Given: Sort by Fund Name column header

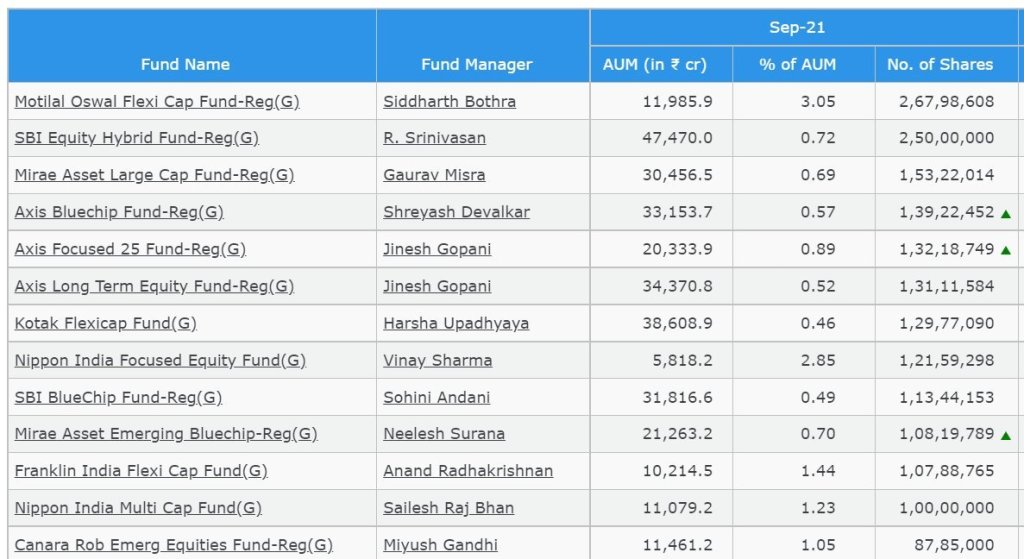Looking at the screenshot, I should tap(185, 64).
